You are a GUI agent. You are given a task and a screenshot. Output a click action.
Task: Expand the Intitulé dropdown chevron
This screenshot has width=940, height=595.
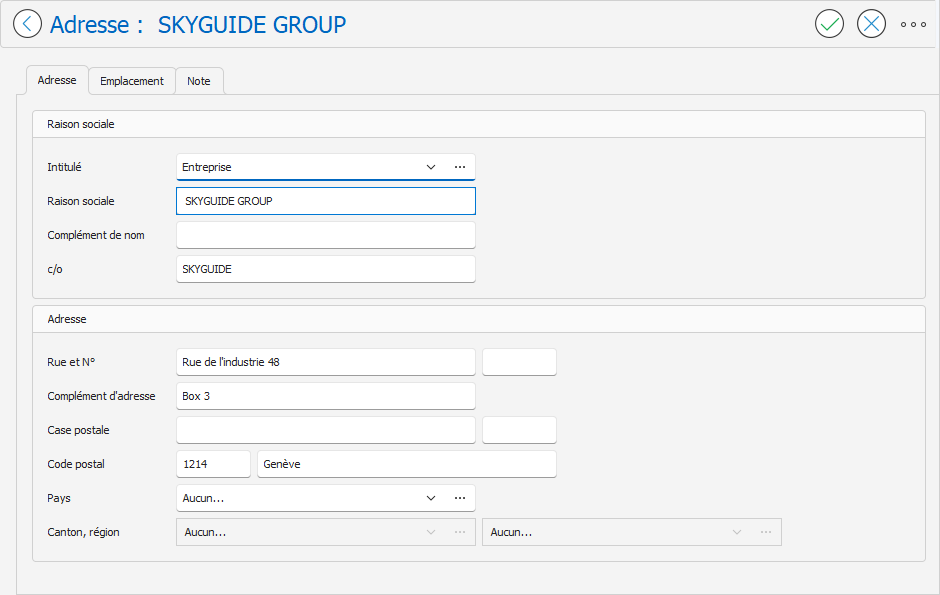pyautogui.click(x=430, y=167)
